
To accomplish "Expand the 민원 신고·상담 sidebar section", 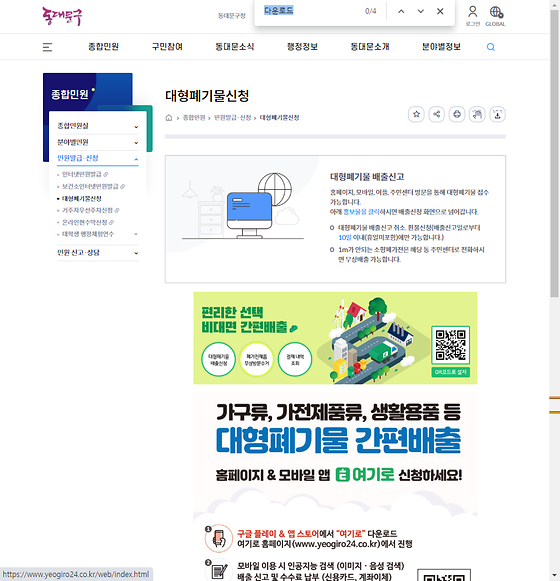I will (98, 253).
